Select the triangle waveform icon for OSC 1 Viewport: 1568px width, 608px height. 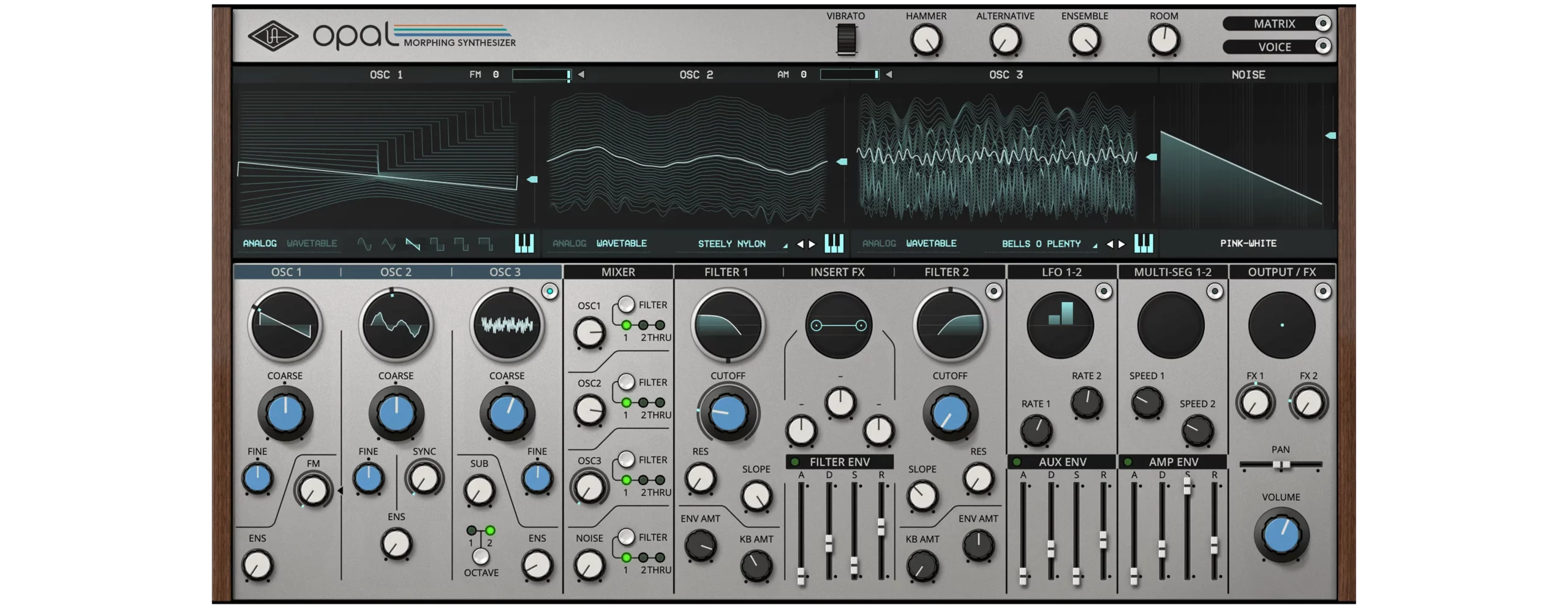click(388, 245)
